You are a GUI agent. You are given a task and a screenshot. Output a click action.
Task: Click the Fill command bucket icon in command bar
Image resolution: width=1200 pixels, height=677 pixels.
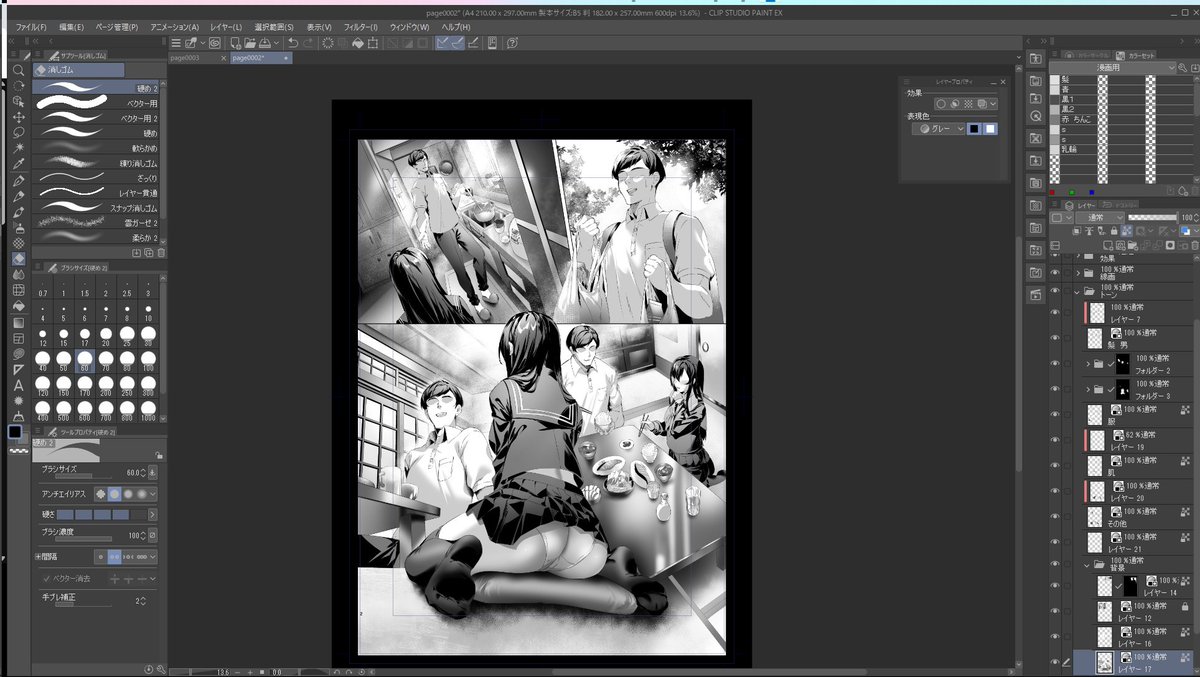pyautogui.click(x=358, y=43)
